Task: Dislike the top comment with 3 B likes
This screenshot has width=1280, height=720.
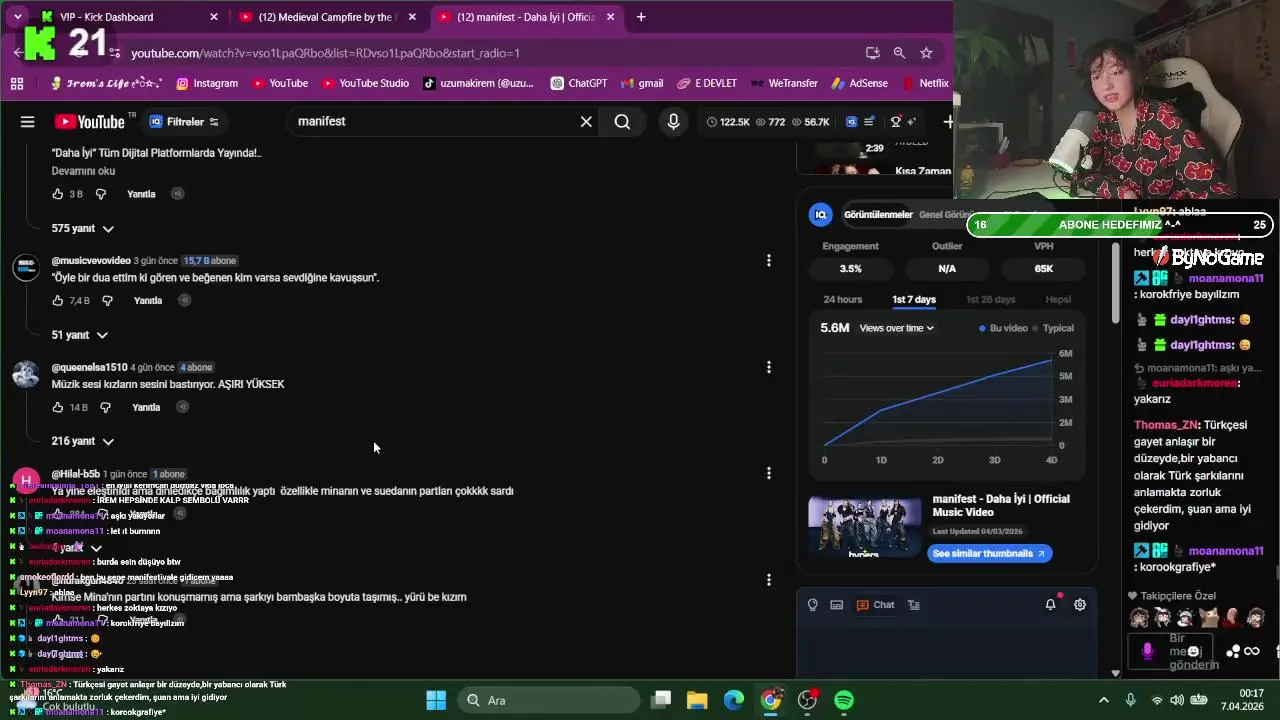Action: pyautogui.click(x=100, y=194)
